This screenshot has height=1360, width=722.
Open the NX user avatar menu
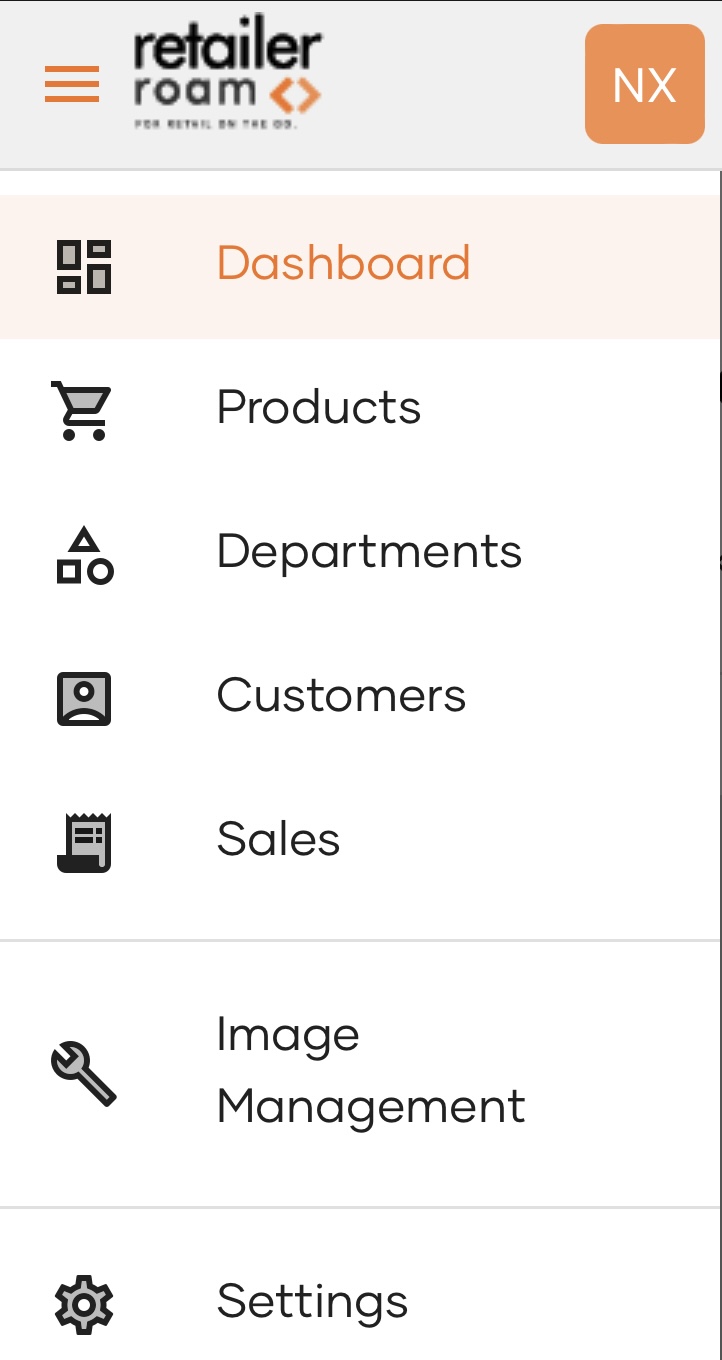tap(645, 84)
